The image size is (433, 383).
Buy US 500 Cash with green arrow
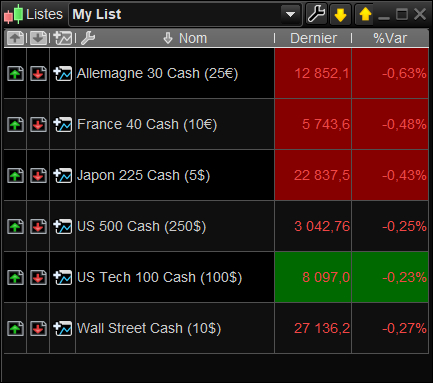click(x=15, y=227)
